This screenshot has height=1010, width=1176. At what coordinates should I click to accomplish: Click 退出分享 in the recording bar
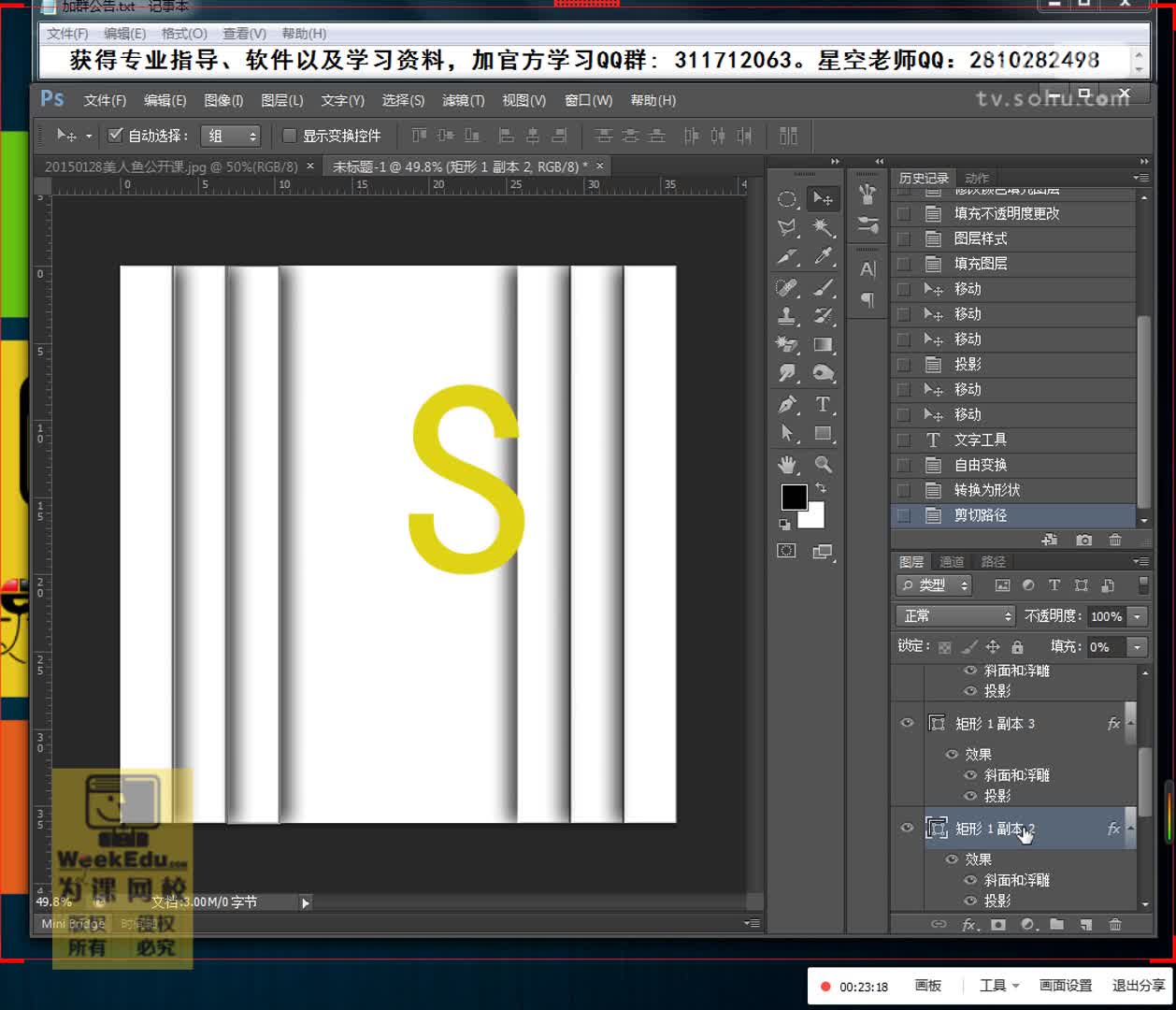click(1139, 986)
